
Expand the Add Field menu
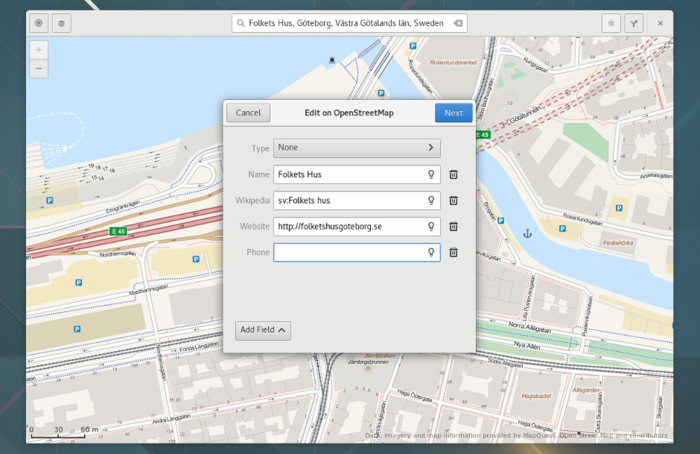pos(264,330)
